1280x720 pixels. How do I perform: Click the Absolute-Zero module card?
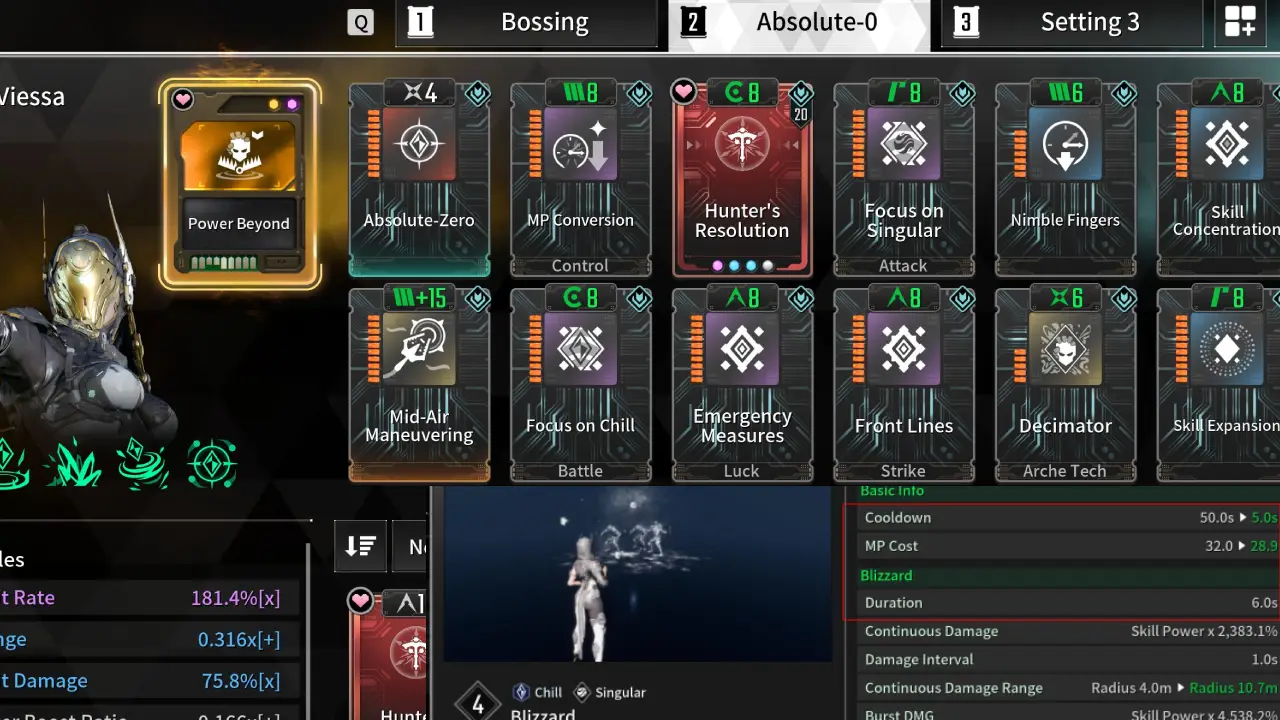pyautogui.click(x=419, y=180)
